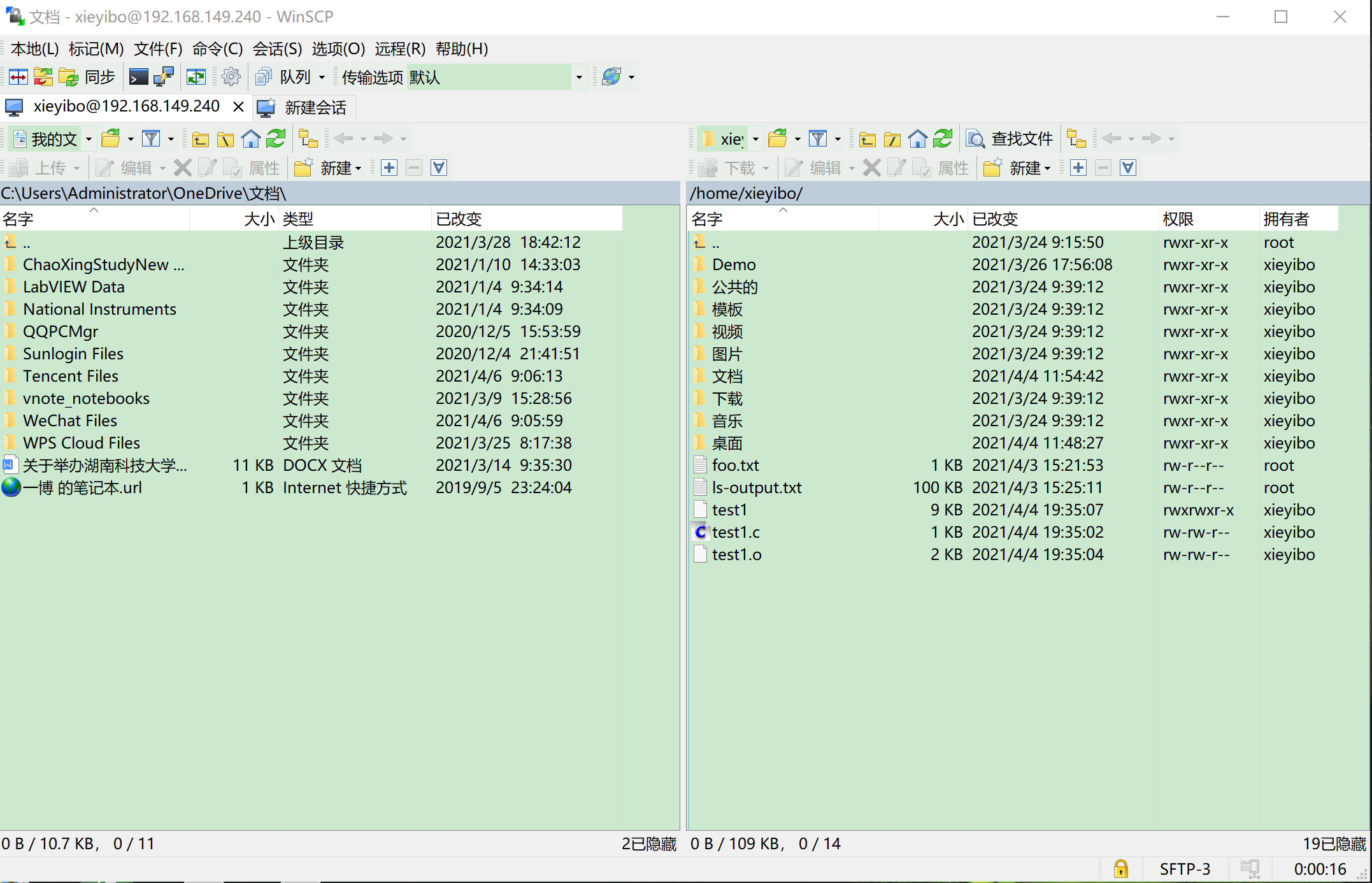
Task: Click local parent directory icon
Action: tap(201, 139)
